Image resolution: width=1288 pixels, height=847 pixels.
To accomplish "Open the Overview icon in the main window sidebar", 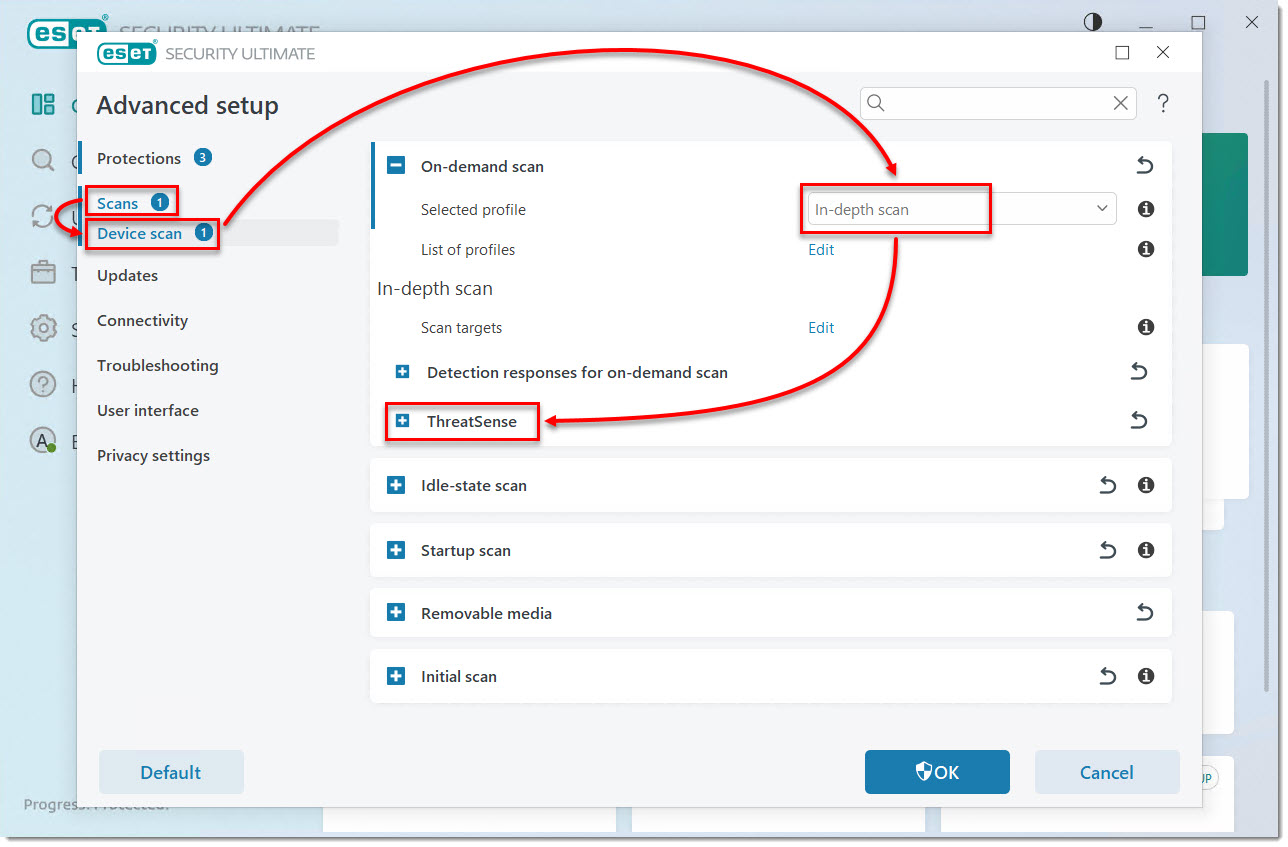I will pyautogui.click(x=43, y=104).
